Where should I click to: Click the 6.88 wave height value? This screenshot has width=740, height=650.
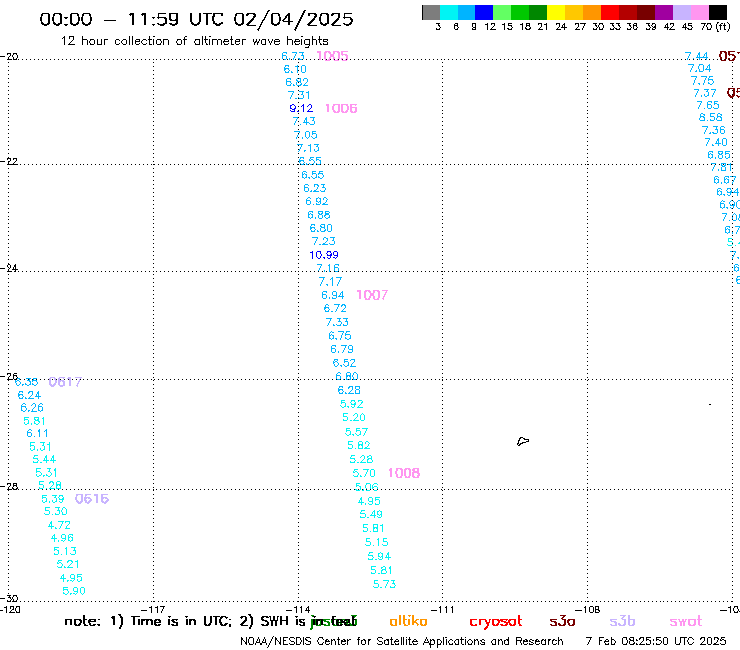pyautogui.click(x=319, y=215)
